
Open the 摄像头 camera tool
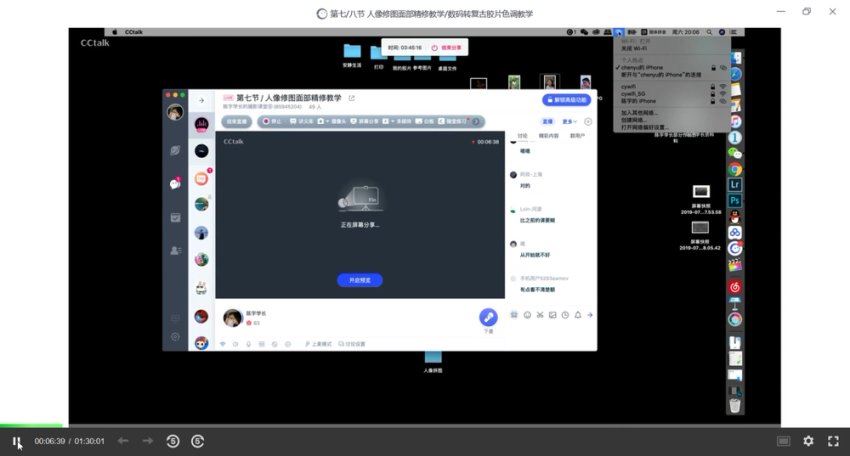[332, 121]
